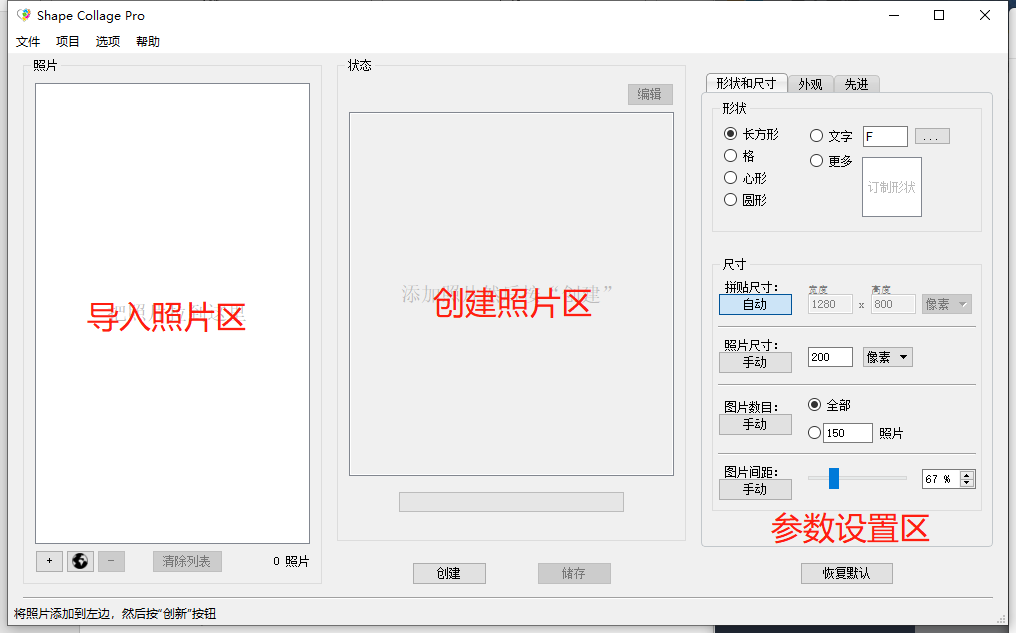Click the spacing 67 % field

pos(941,479)
